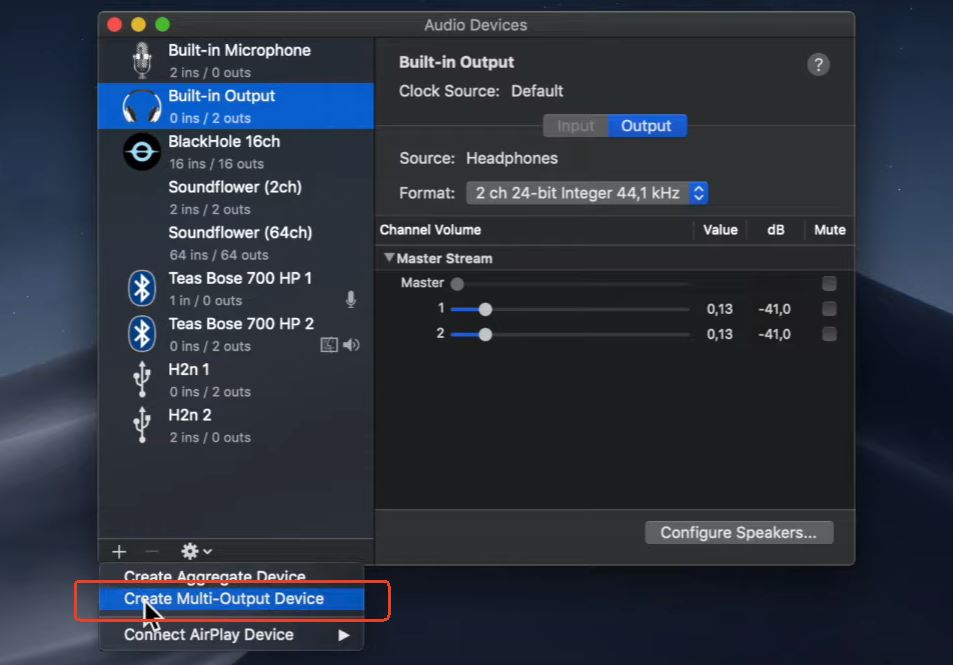Select Soundflower (64ch) in the device list

coord(236,243)
